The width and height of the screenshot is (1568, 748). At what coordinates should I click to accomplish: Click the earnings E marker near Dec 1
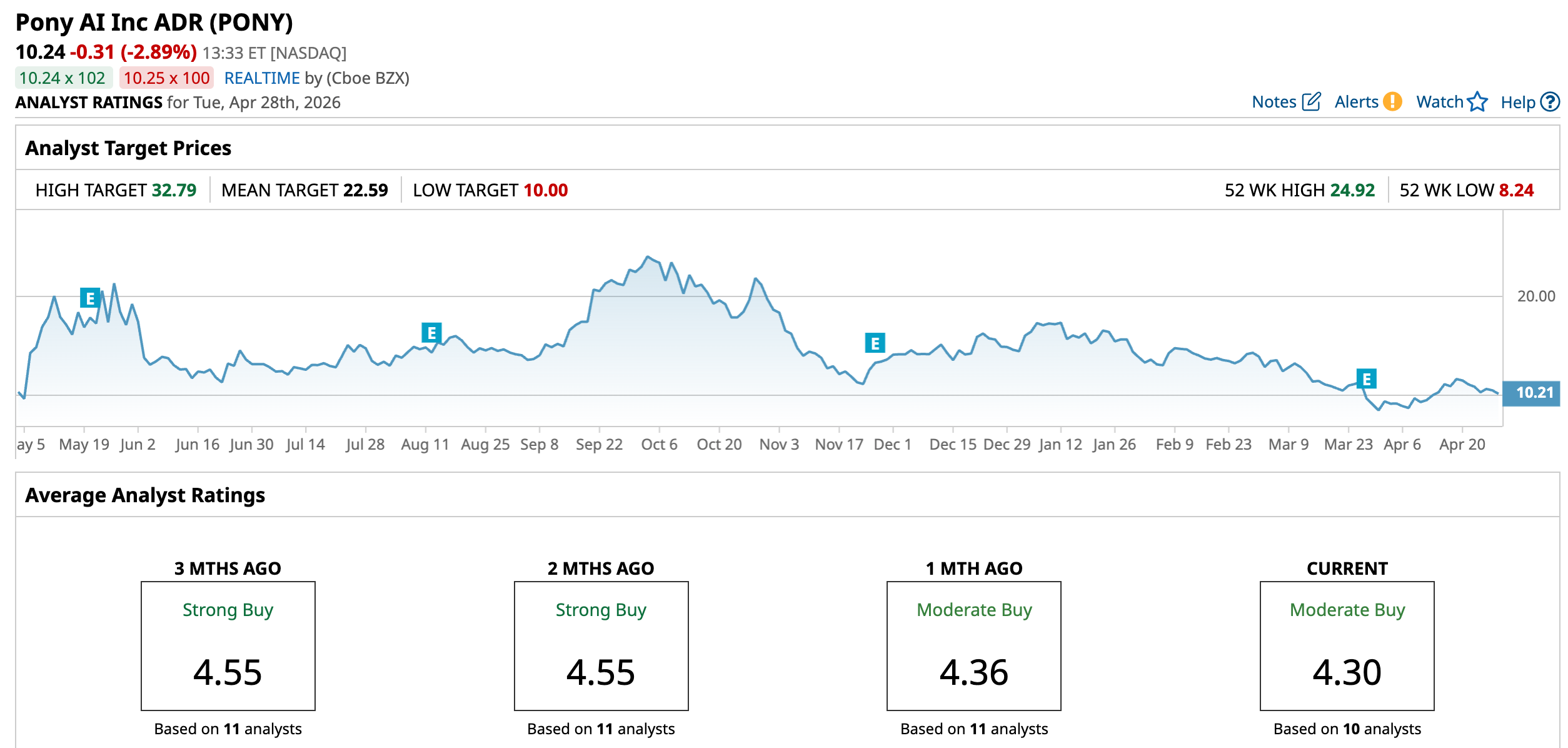click(875, 343)
